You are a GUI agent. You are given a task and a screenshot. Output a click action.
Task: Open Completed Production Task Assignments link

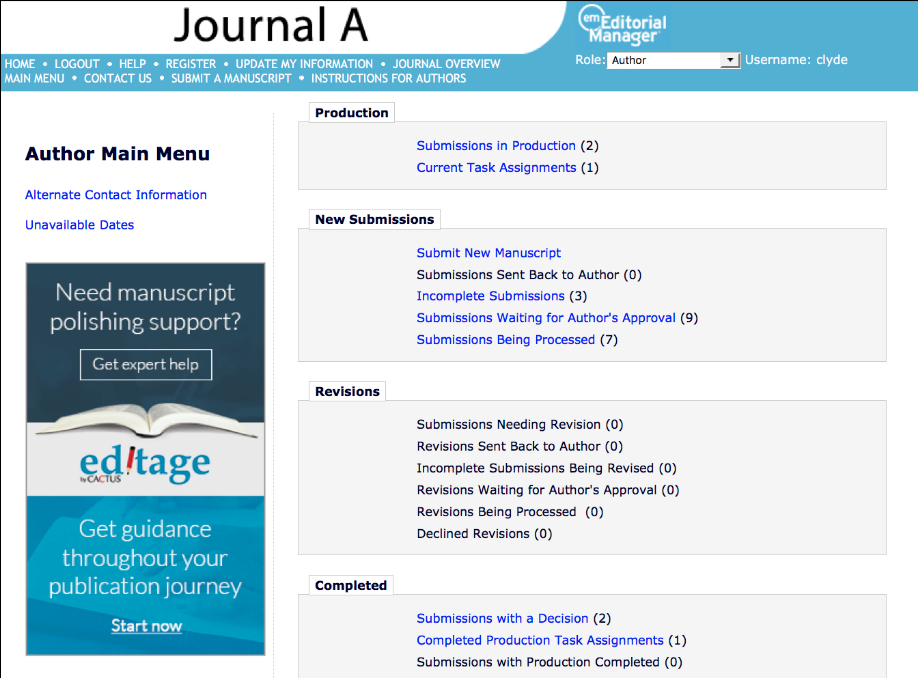[540, 641]
